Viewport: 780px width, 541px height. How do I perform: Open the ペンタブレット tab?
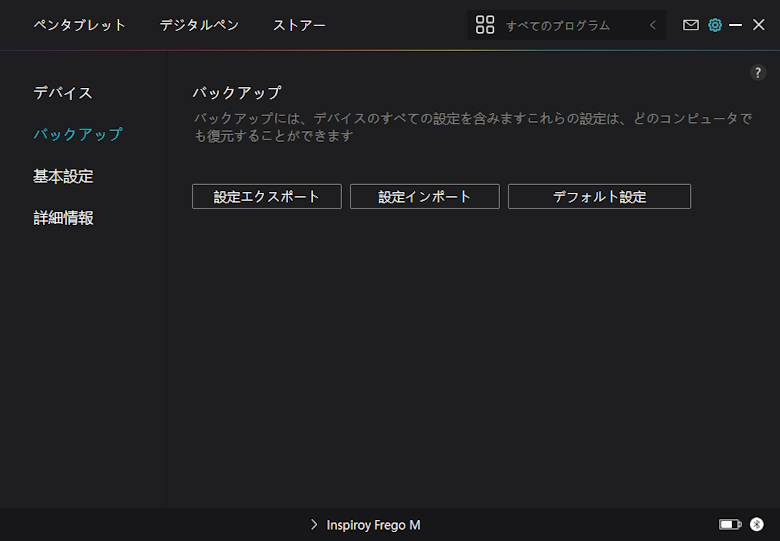(80, 25)
